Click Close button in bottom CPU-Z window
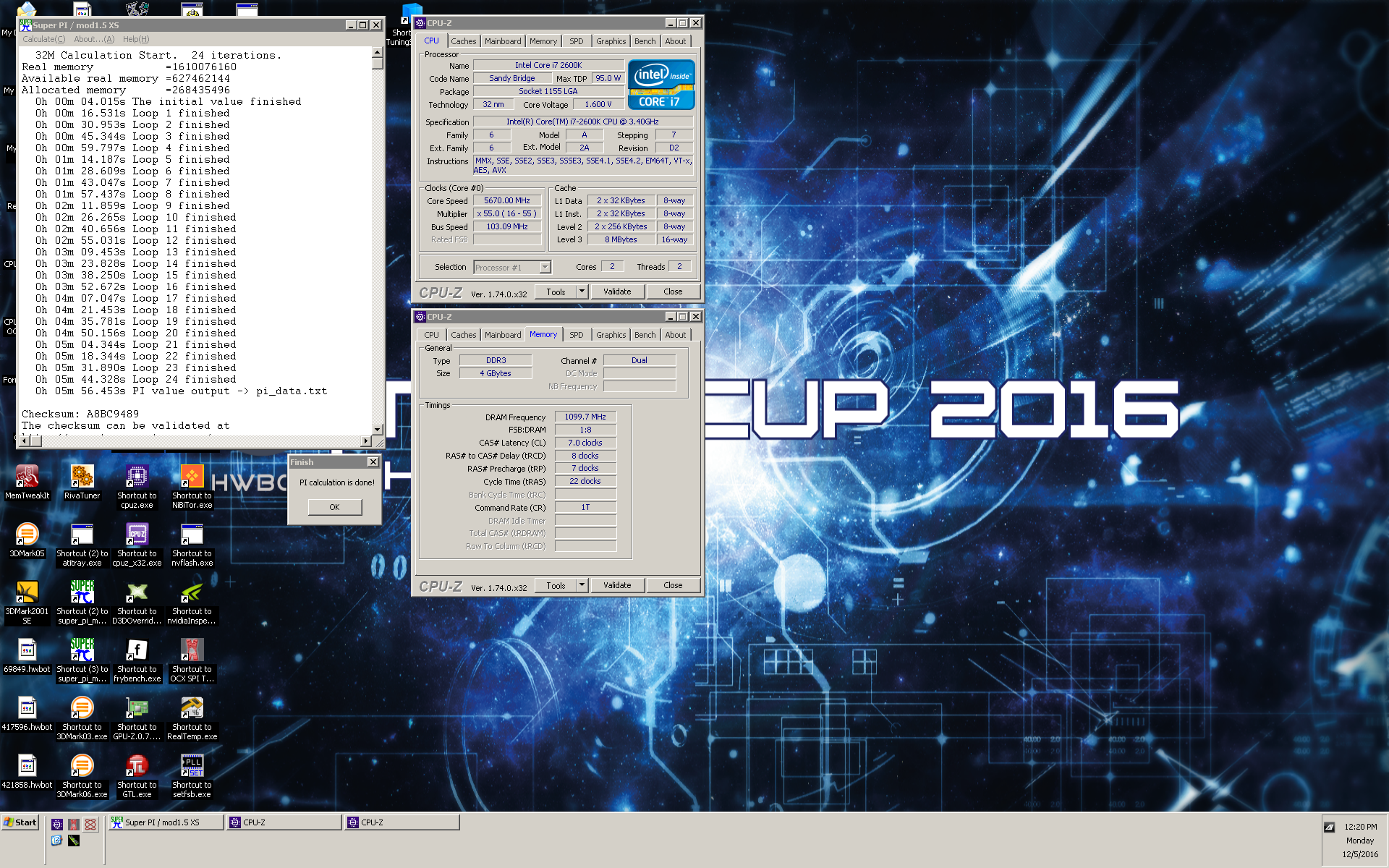 673,585
